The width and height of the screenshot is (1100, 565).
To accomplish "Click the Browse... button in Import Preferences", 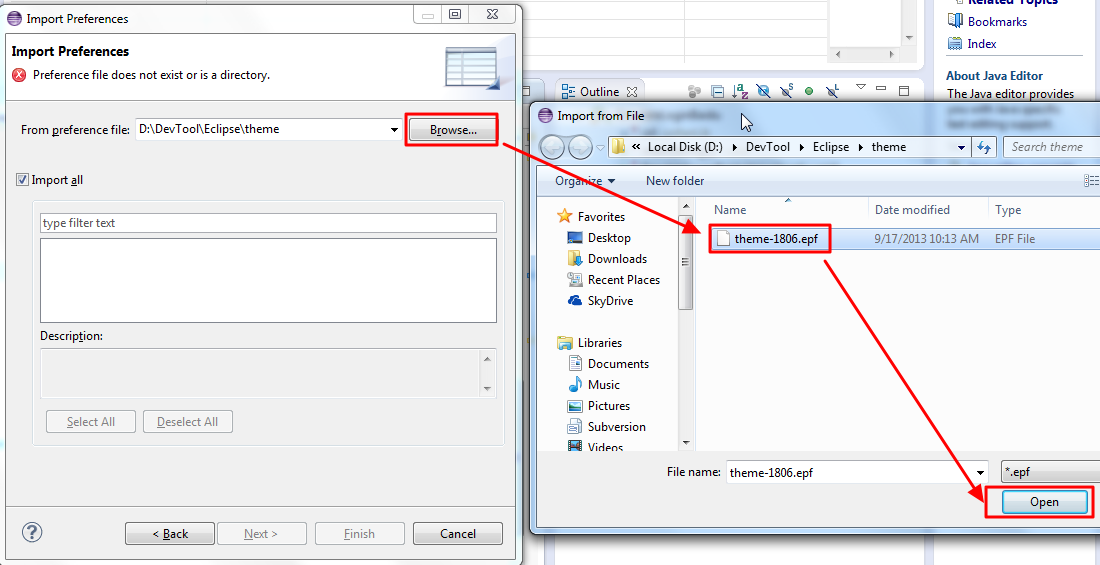I will [453, 130].
